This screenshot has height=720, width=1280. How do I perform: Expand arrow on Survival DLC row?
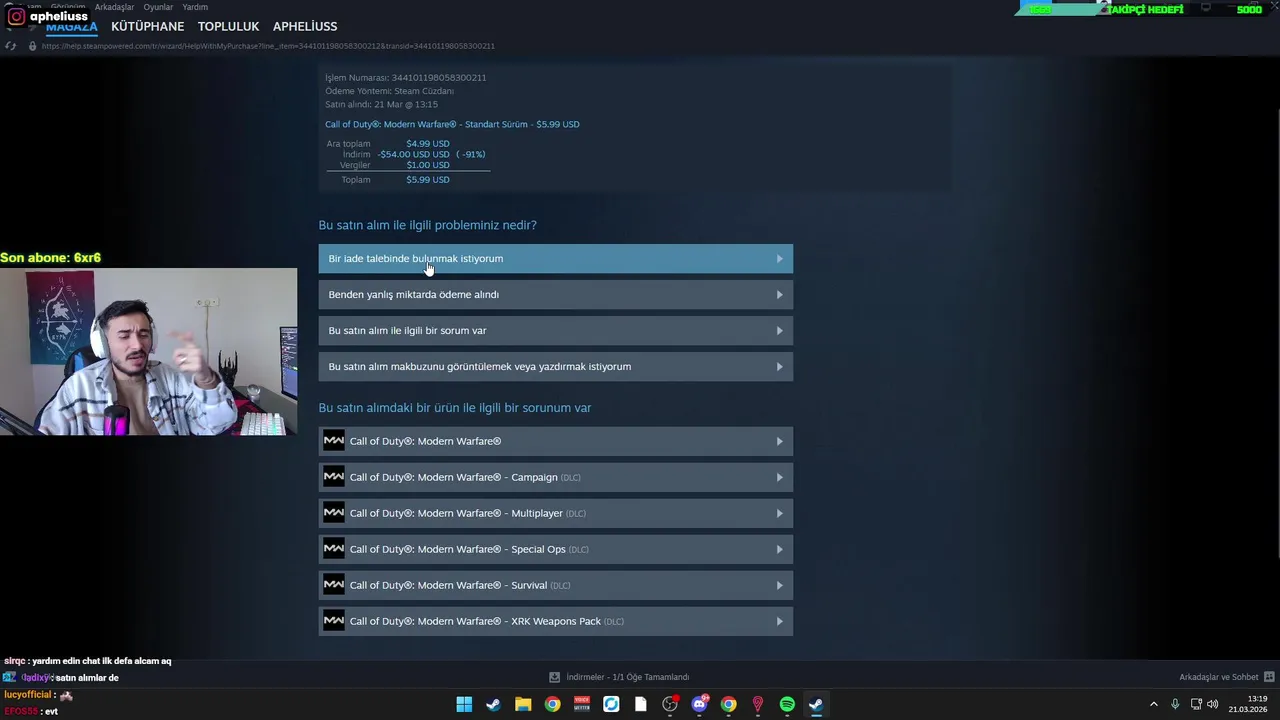pyautogui.click(x=780, y=585)
